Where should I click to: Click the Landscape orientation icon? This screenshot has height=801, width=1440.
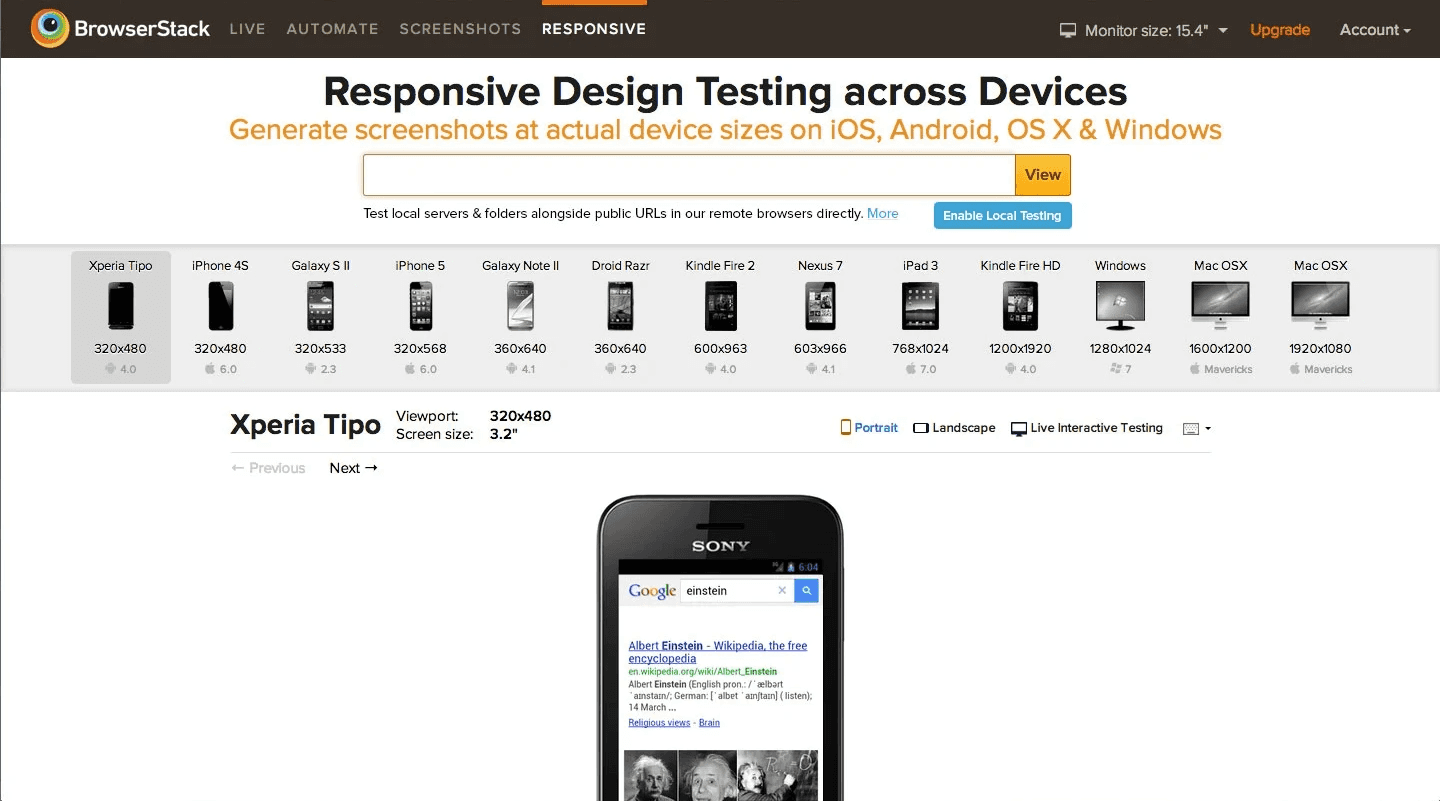point(921,428)
